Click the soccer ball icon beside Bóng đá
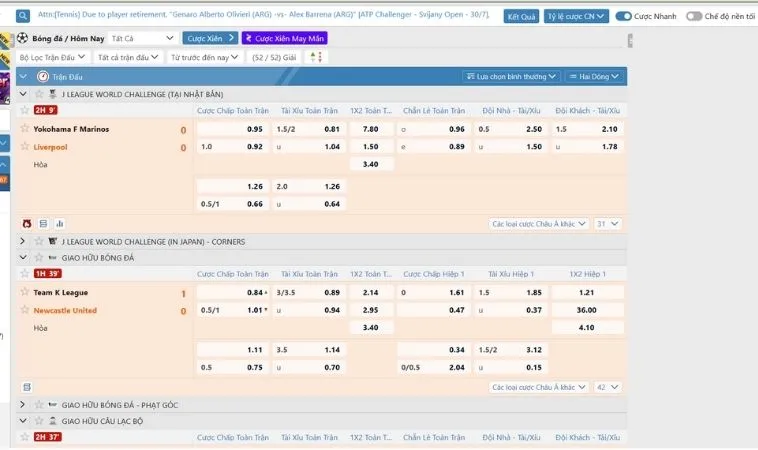Screen dimensions: 758x450 [x=23, y=38]
